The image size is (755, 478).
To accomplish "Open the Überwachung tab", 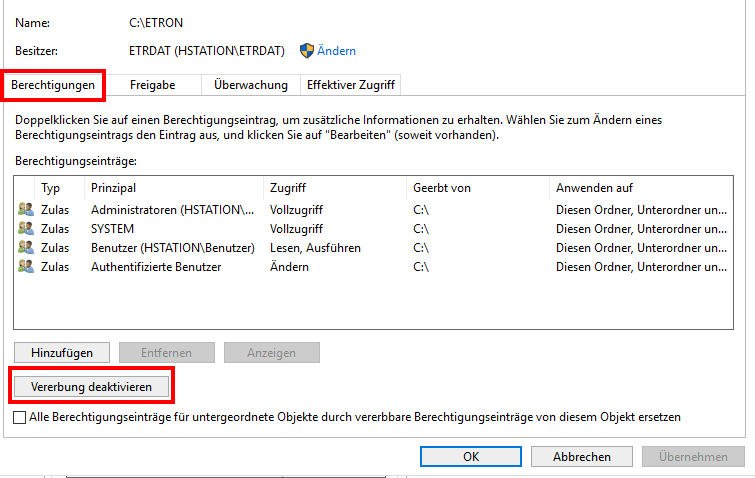I will pos(250,85).
